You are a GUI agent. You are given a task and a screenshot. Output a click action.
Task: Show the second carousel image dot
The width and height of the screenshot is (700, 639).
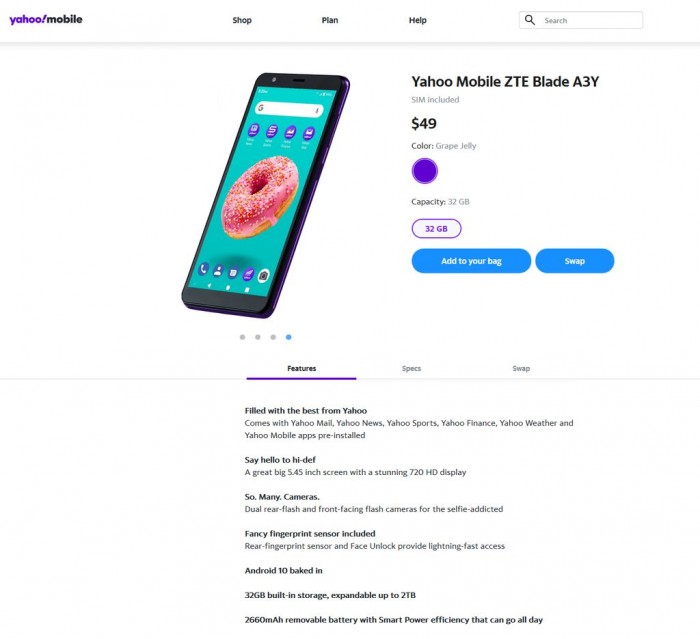258,337
